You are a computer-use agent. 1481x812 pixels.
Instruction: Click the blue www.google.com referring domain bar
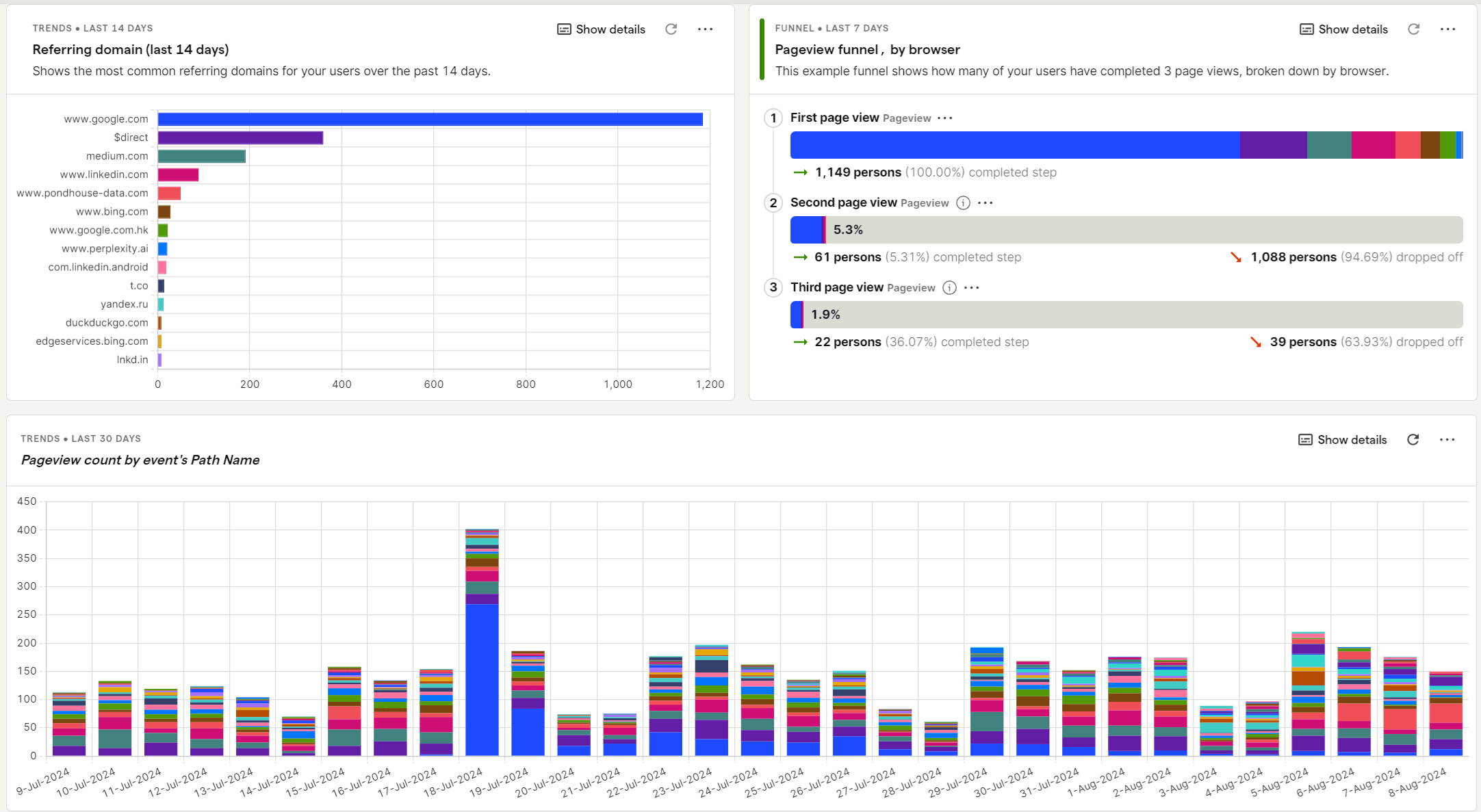[430, 118]
